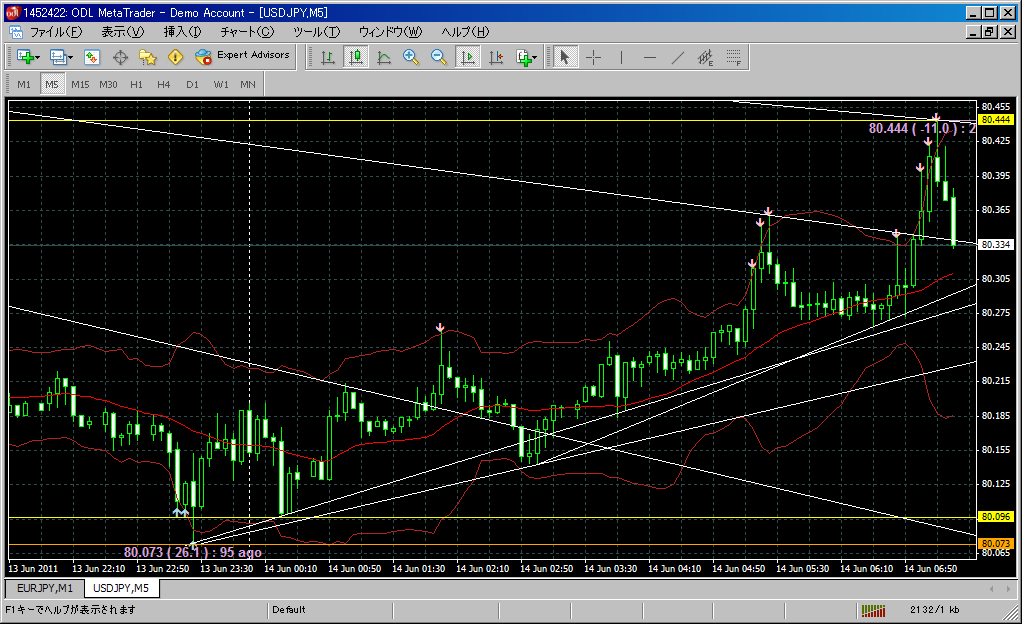
Task: Open the chart templates dropdown arrow
Action: [535, 58]
